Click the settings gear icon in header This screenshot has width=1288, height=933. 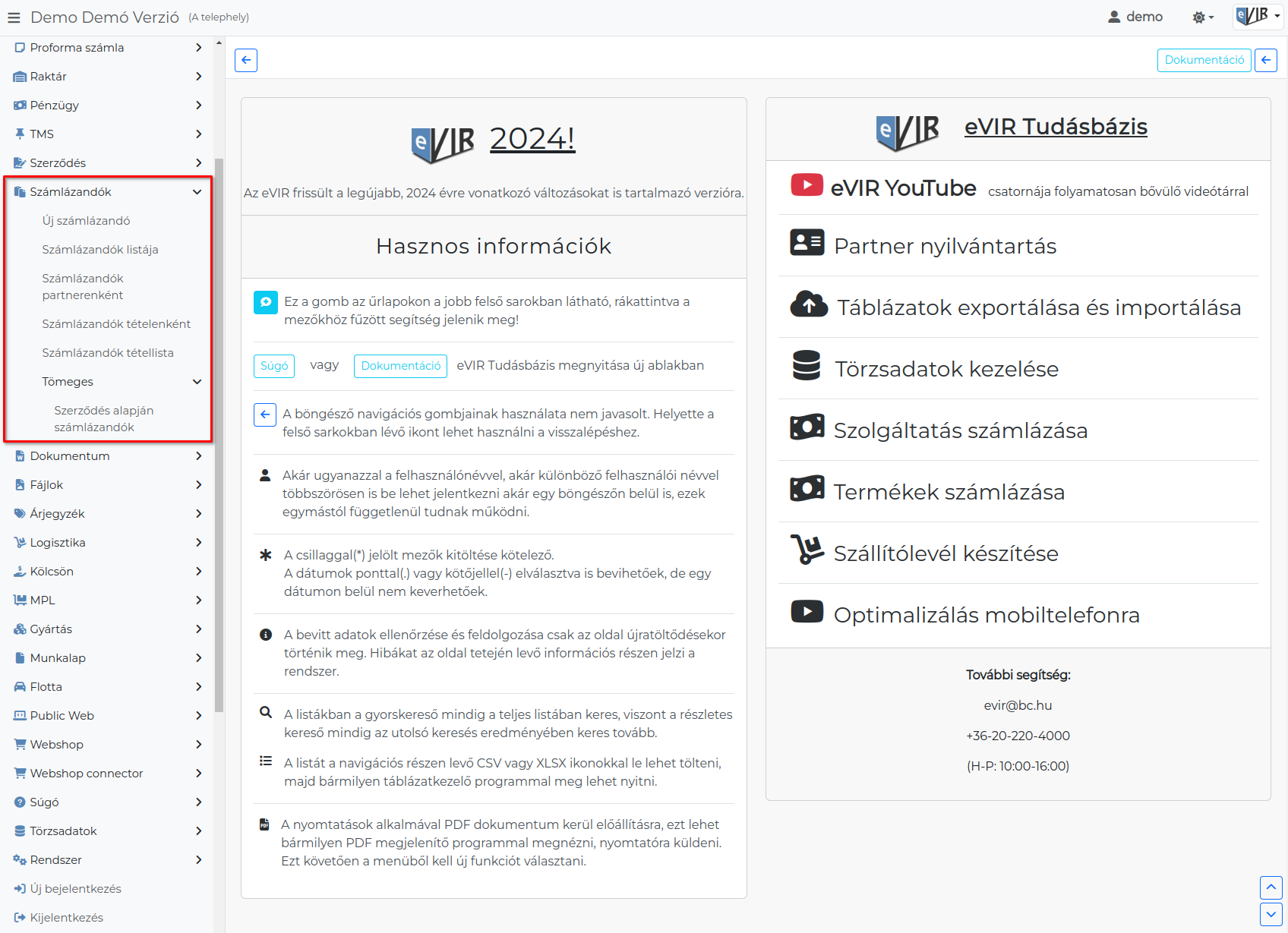click(x=1203, y=17)
